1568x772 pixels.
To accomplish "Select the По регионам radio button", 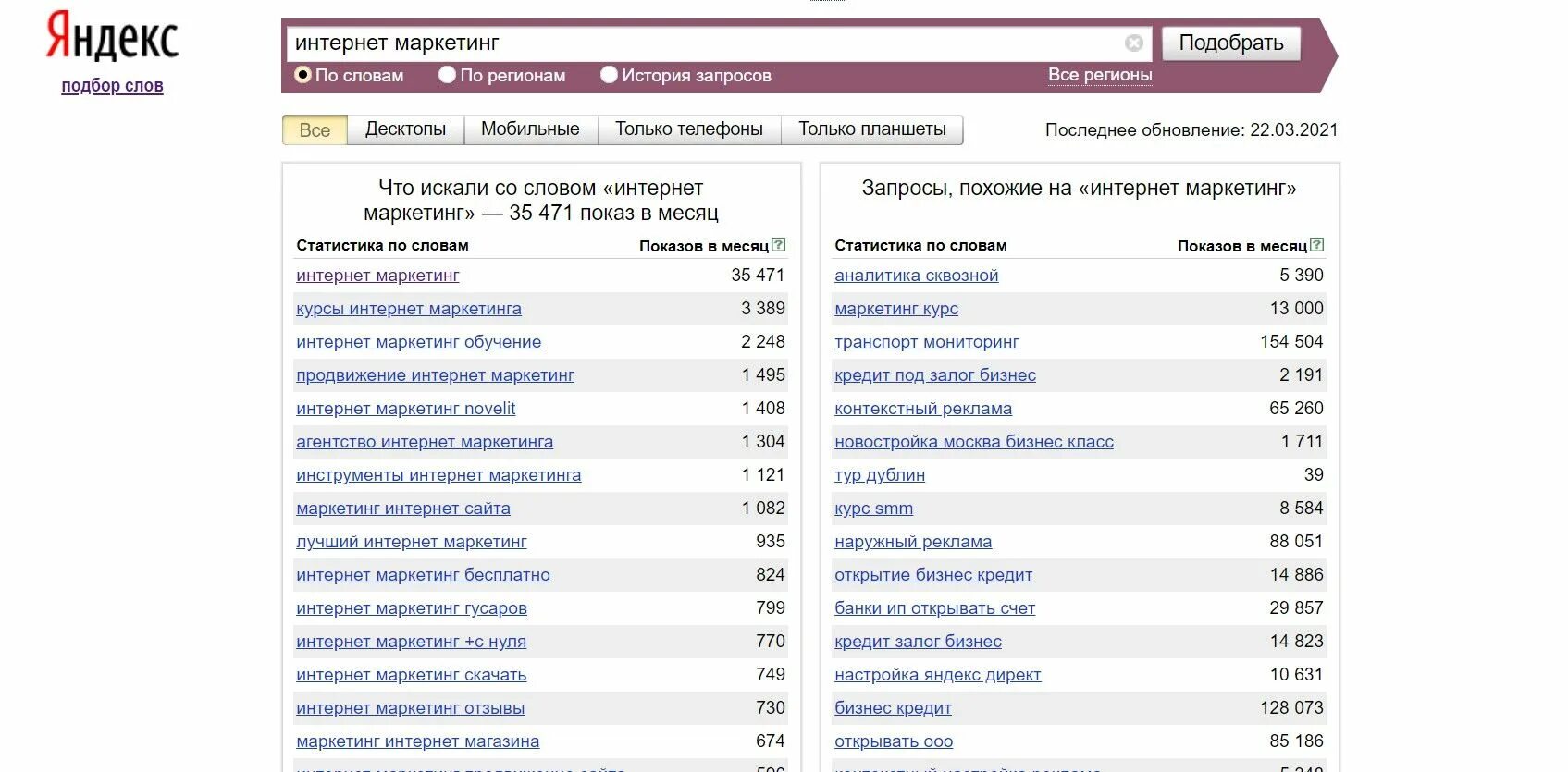I will coord(447,75).
